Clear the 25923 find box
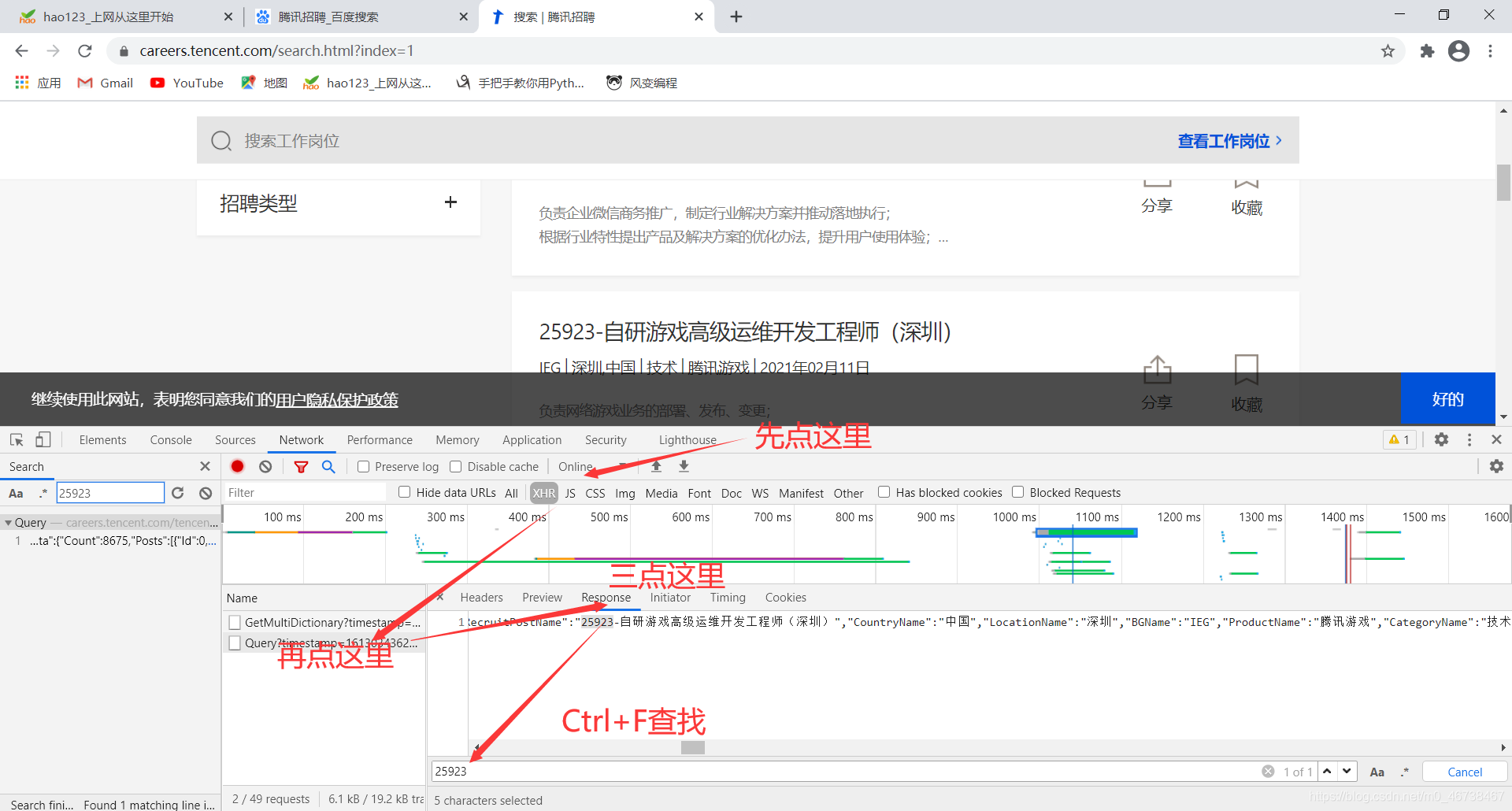The width and height of the screenshot is (1512, 811). (x=1268, y=772)
